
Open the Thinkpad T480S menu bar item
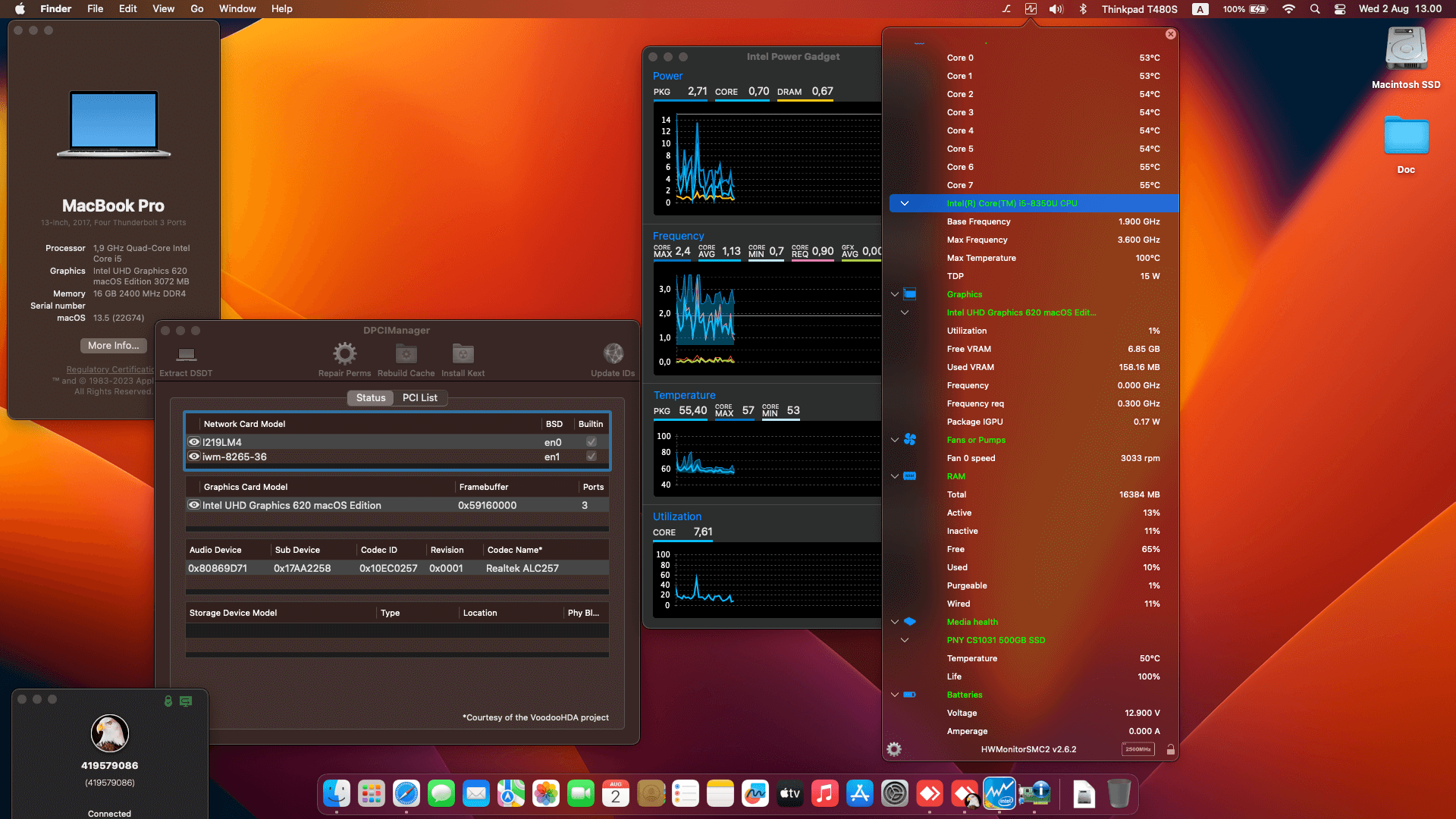pos(1139,9)
